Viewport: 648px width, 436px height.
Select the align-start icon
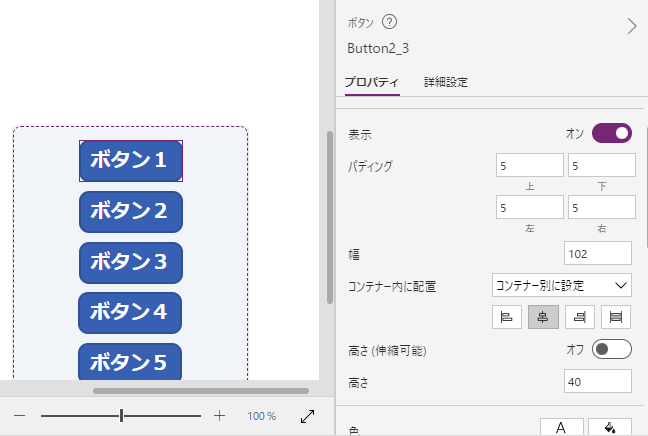[x=507, y=317]
